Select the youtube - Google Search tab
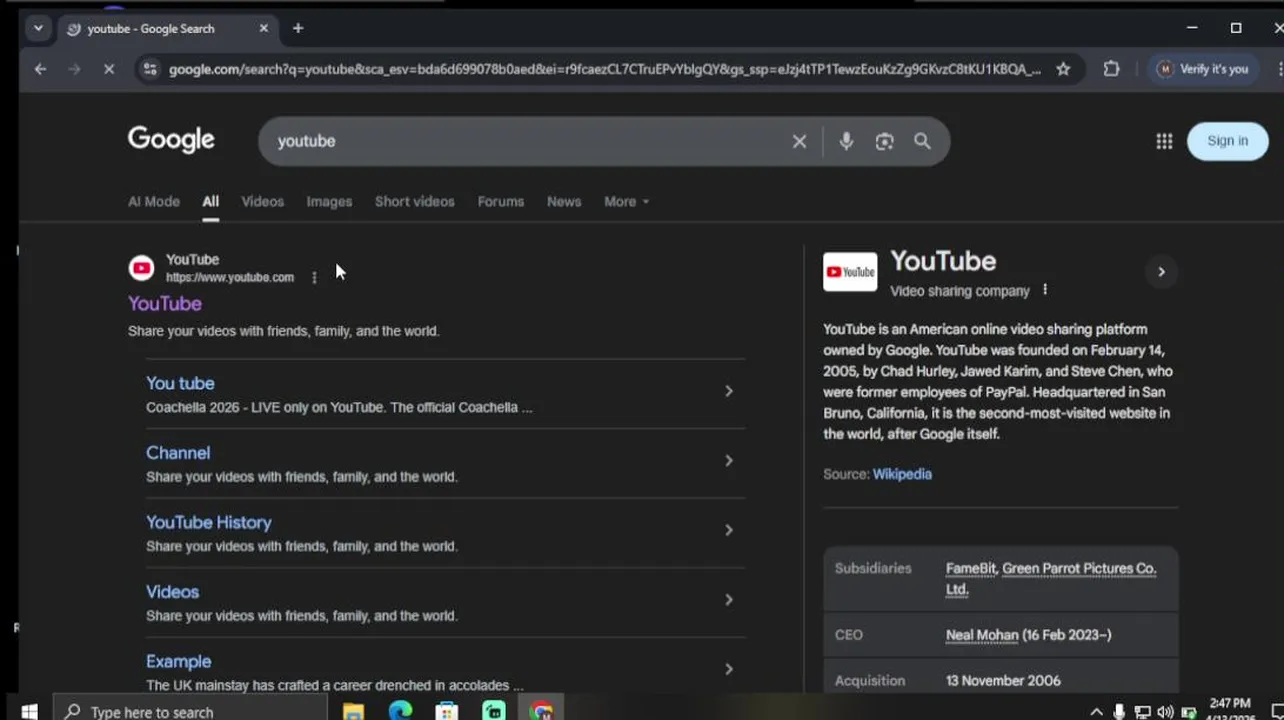Image resolution: width=1284 pixels, height=720 pixels. click(x=167, y=28)
